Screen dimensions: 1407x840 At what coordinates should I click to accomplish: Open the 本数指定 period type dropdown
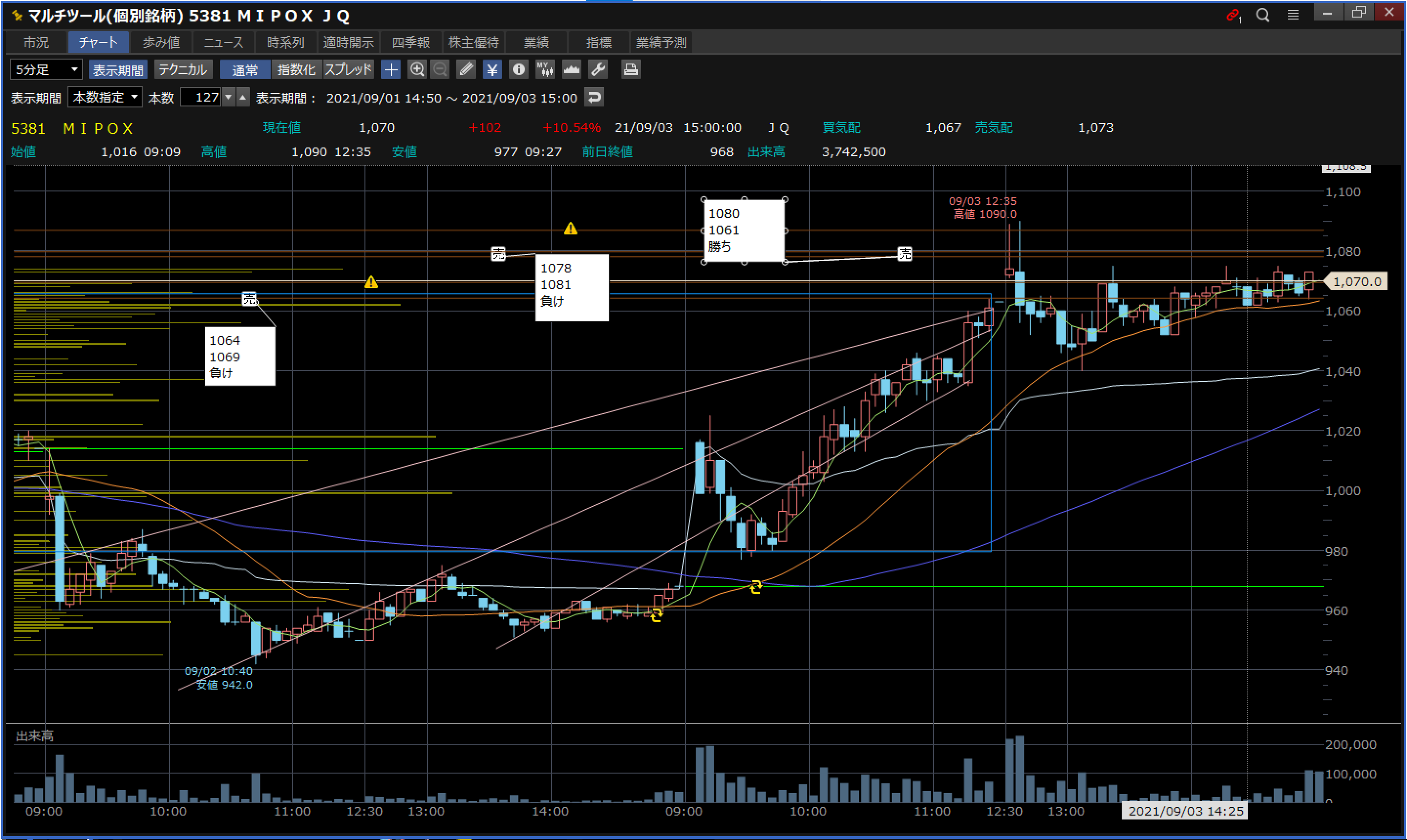105,97
